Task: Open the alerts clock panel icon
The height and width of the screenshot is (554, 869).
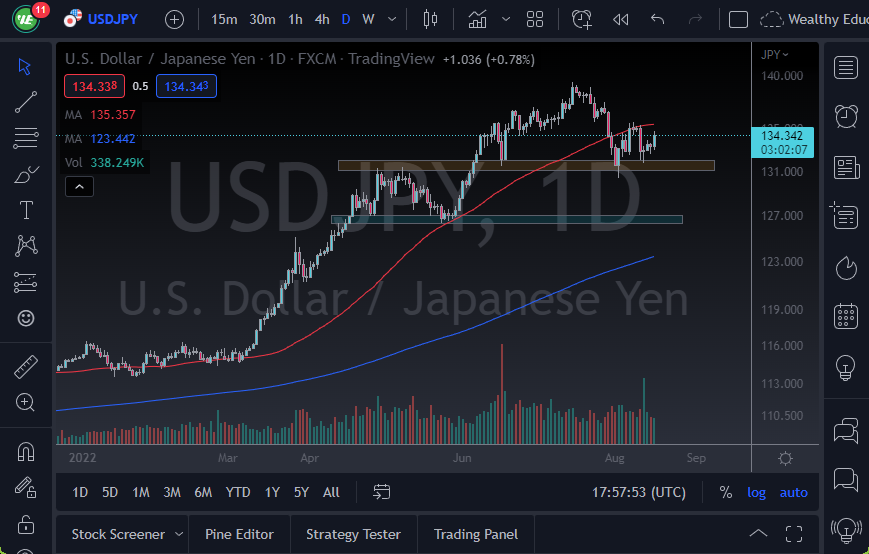Action: click(846, 115)
